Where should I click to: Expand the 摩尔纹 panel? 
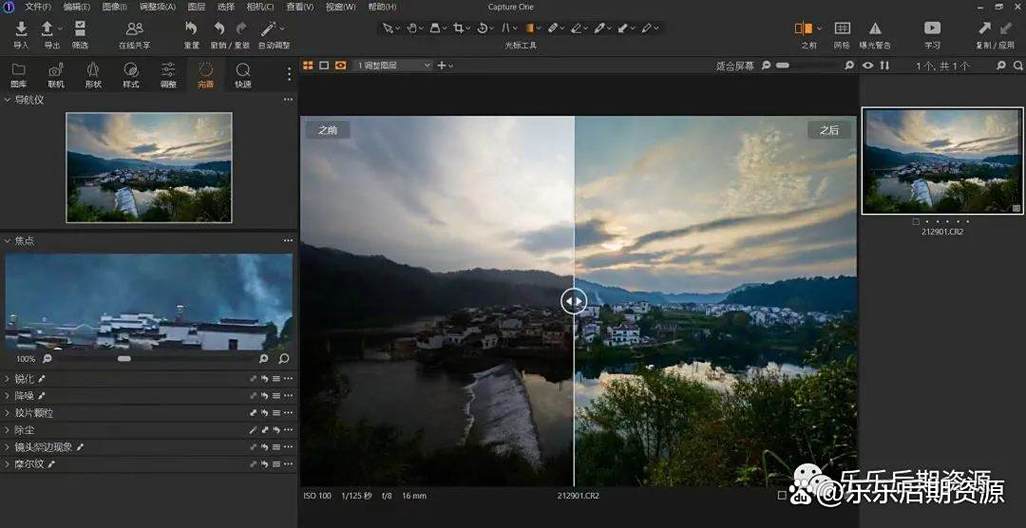[7, 464]
